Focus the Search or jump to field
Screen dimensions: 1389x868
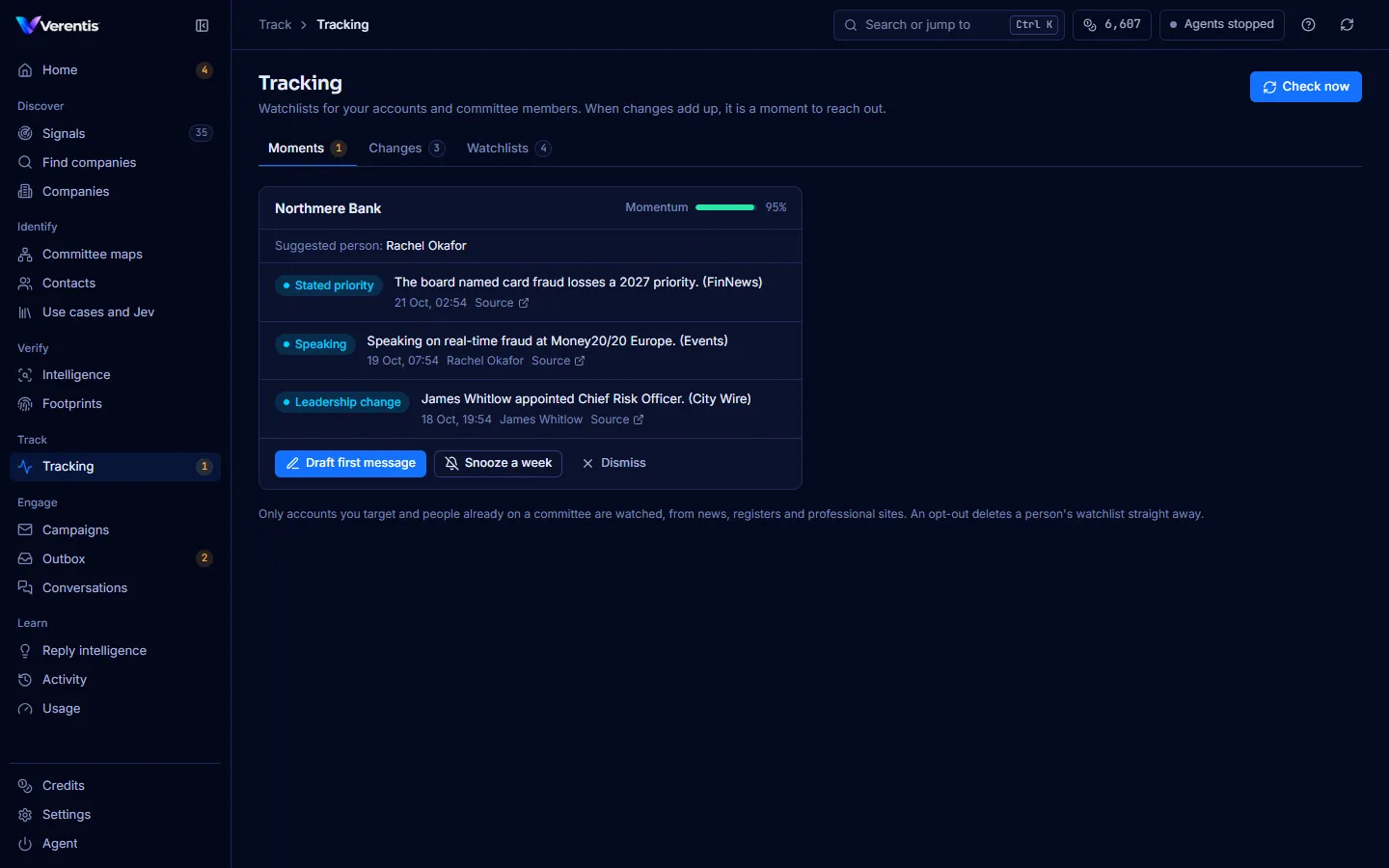pos(949,25)
